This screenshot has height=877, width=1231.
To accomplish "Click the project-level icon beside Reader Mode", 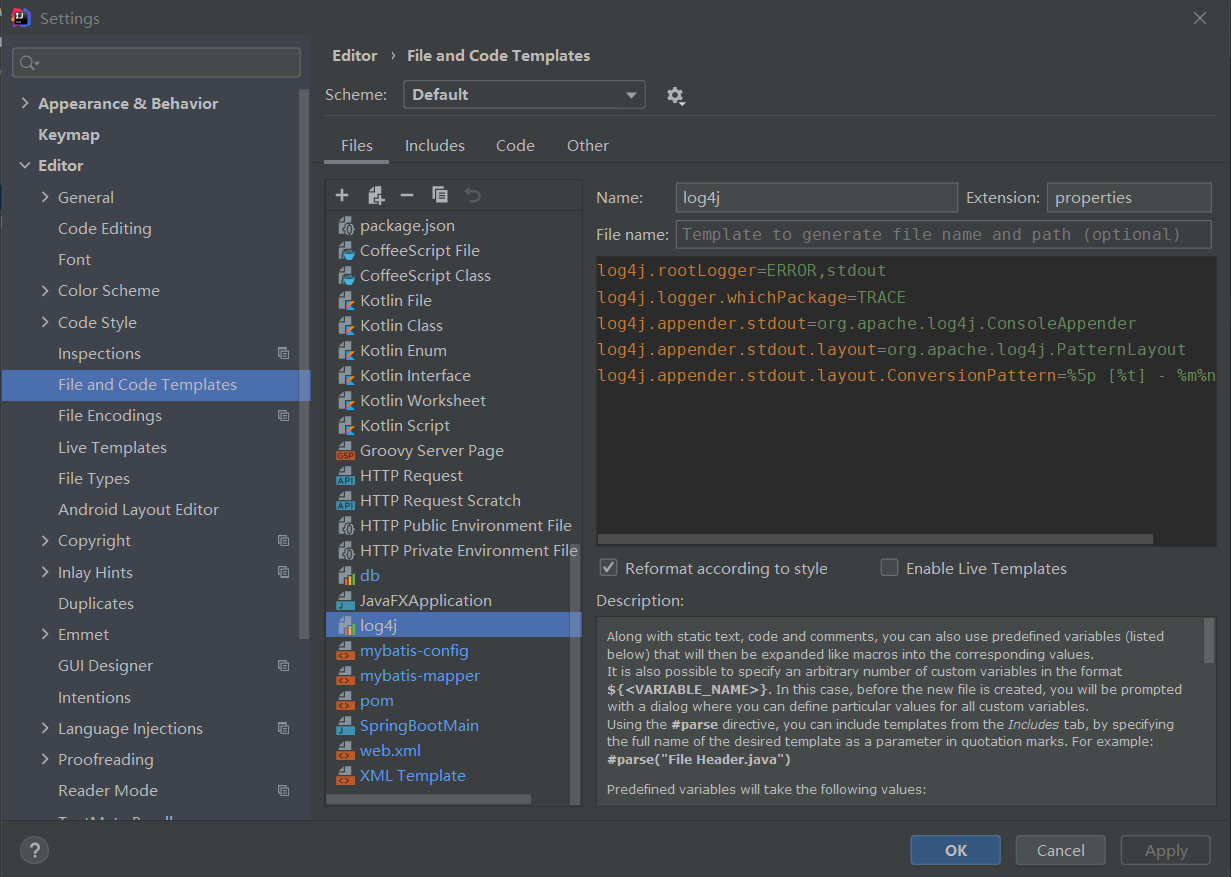I will coord(284,790).
